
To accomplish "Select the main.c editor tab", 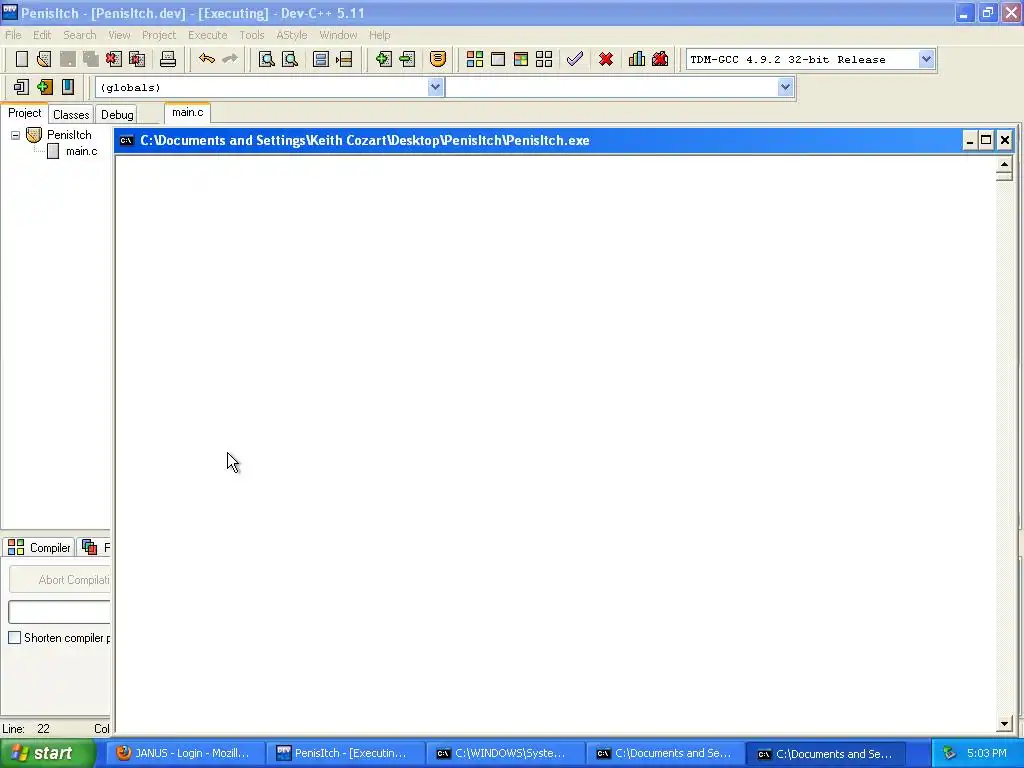I will [x=187, y=112].
